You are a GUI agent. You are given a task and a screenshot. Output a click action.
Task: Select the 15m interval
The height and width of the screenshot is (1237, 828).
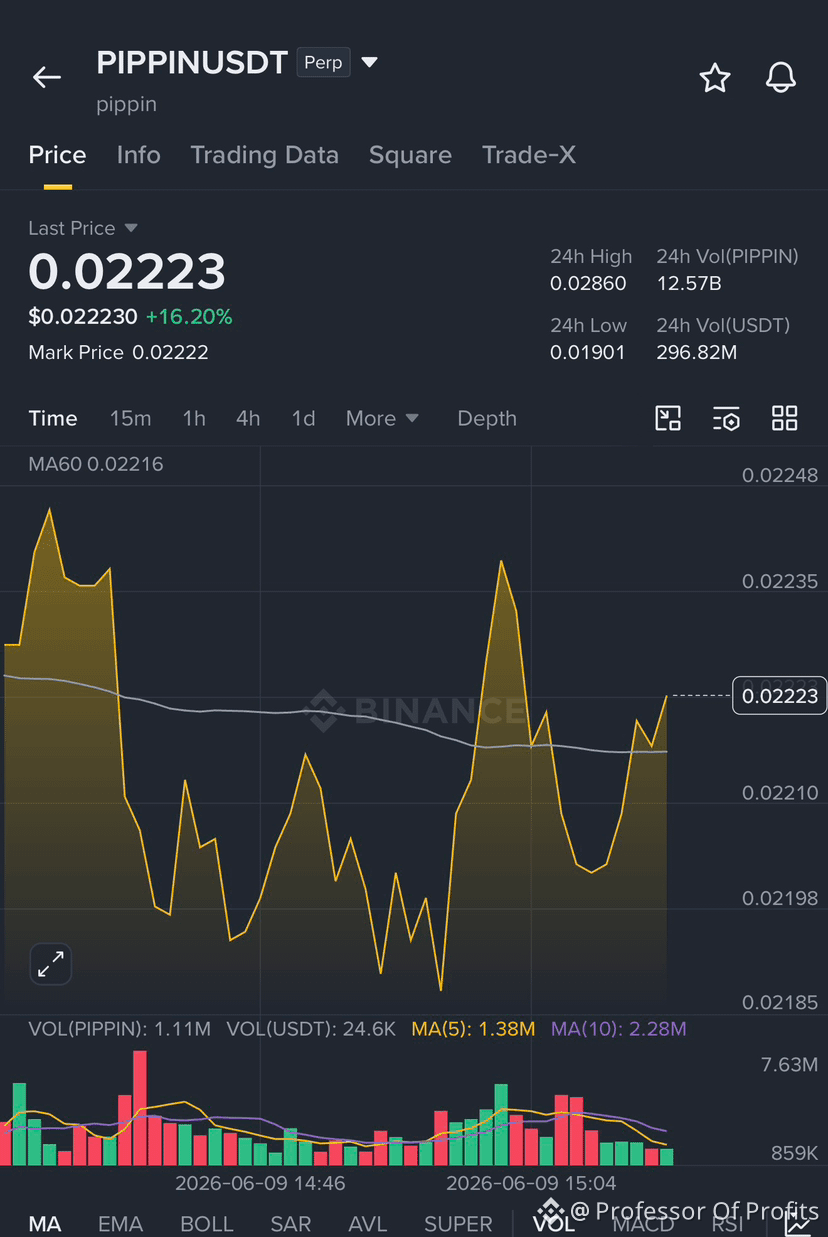(130, 418)
